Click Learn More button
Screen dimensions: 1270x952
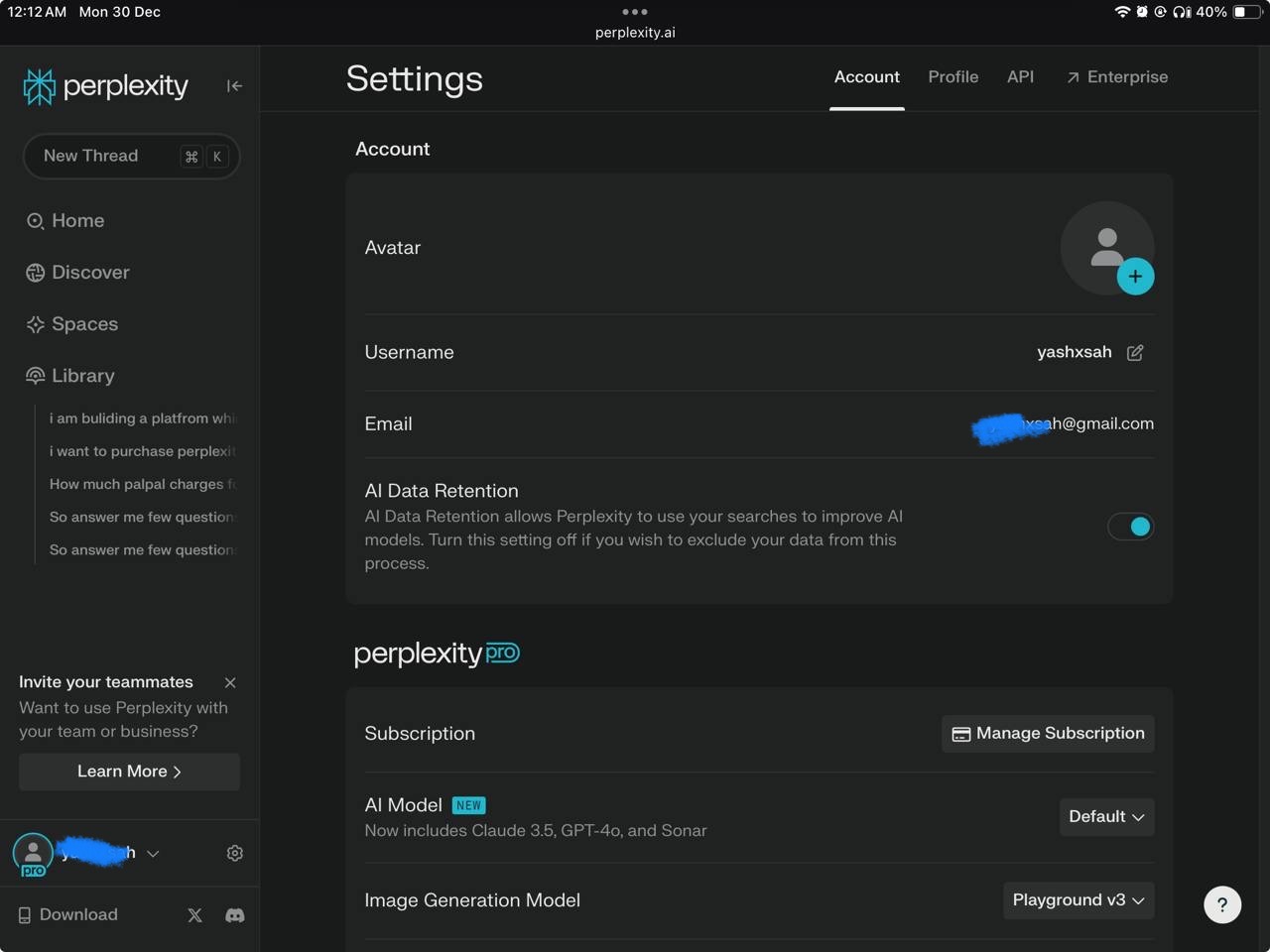129,772
